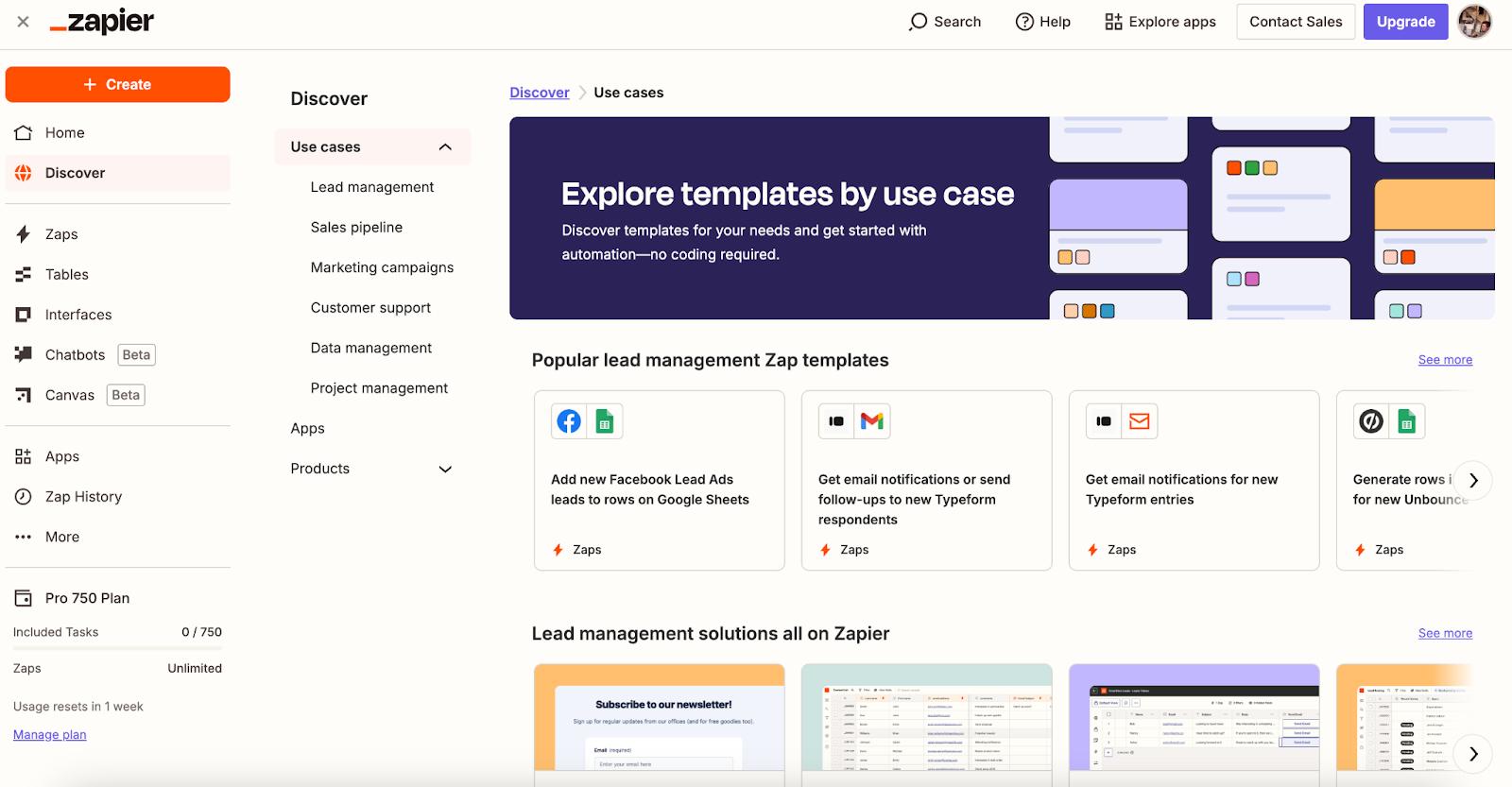
Task: Open the Apps grid icon in sidebar
Action: pyautogui.click(x=24, y=456)
